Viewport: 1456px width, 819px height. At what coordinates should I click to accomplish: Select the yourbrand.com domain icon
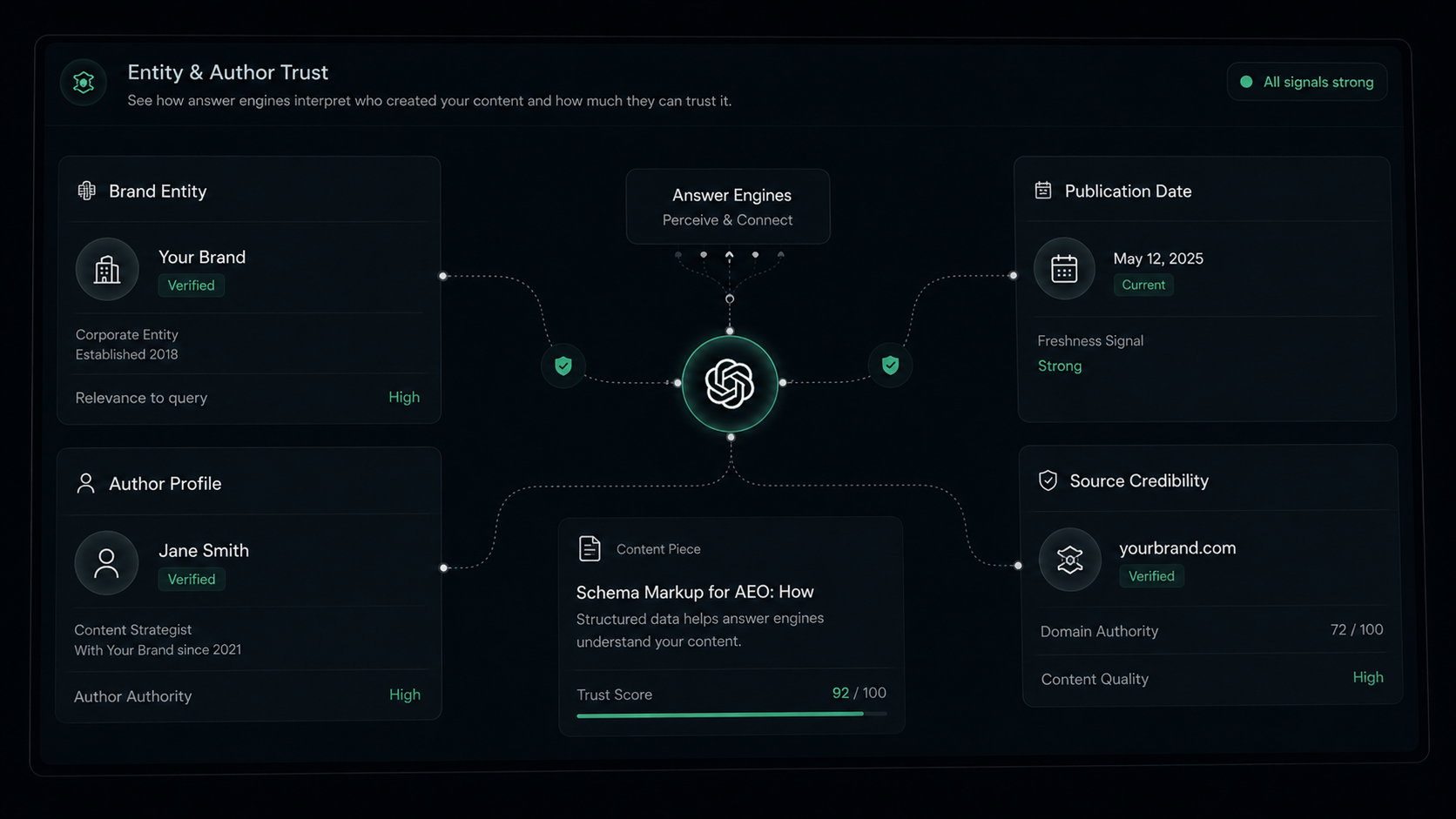[1070, 560]
